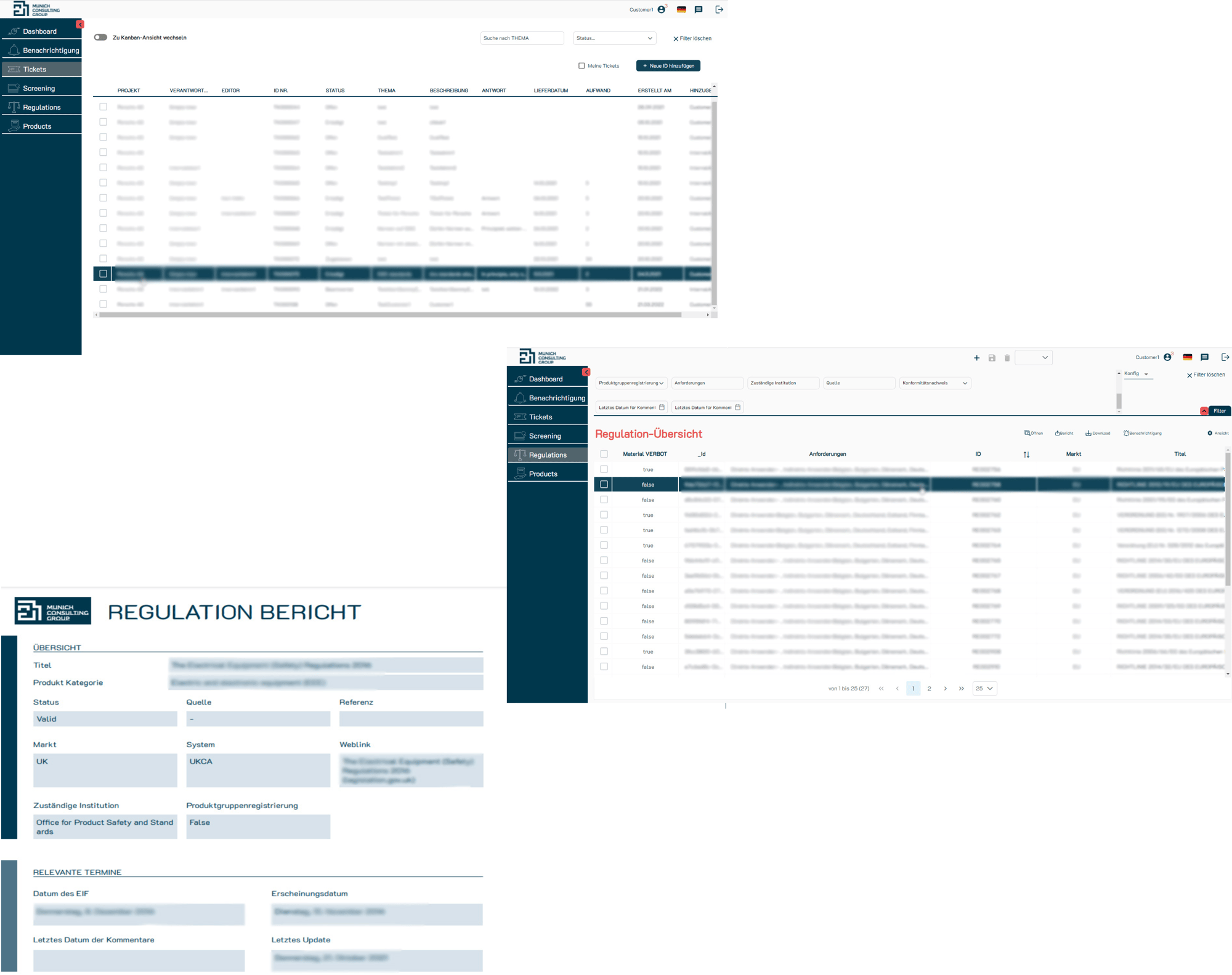Go to next page in Regulation pagination

click(x=946, y=689)
